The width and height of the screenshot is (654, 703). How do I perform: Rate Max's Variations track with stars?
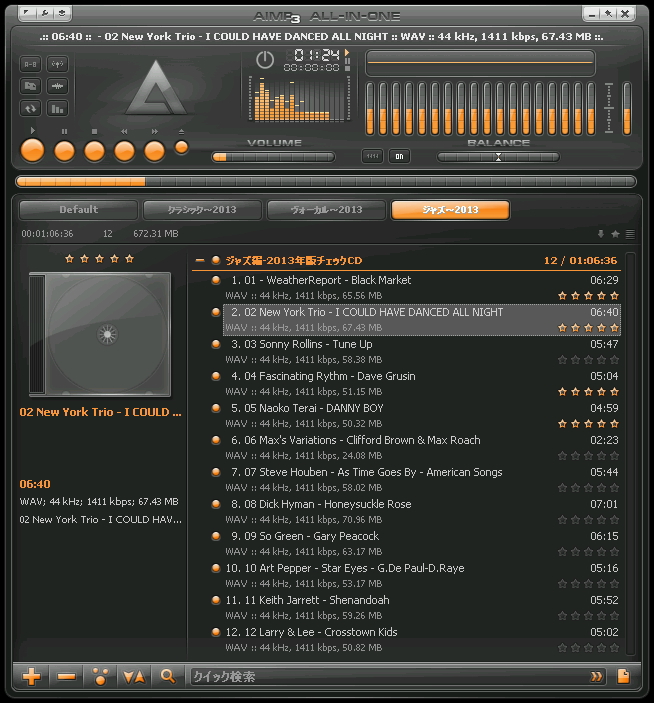[x=589, y=456]
